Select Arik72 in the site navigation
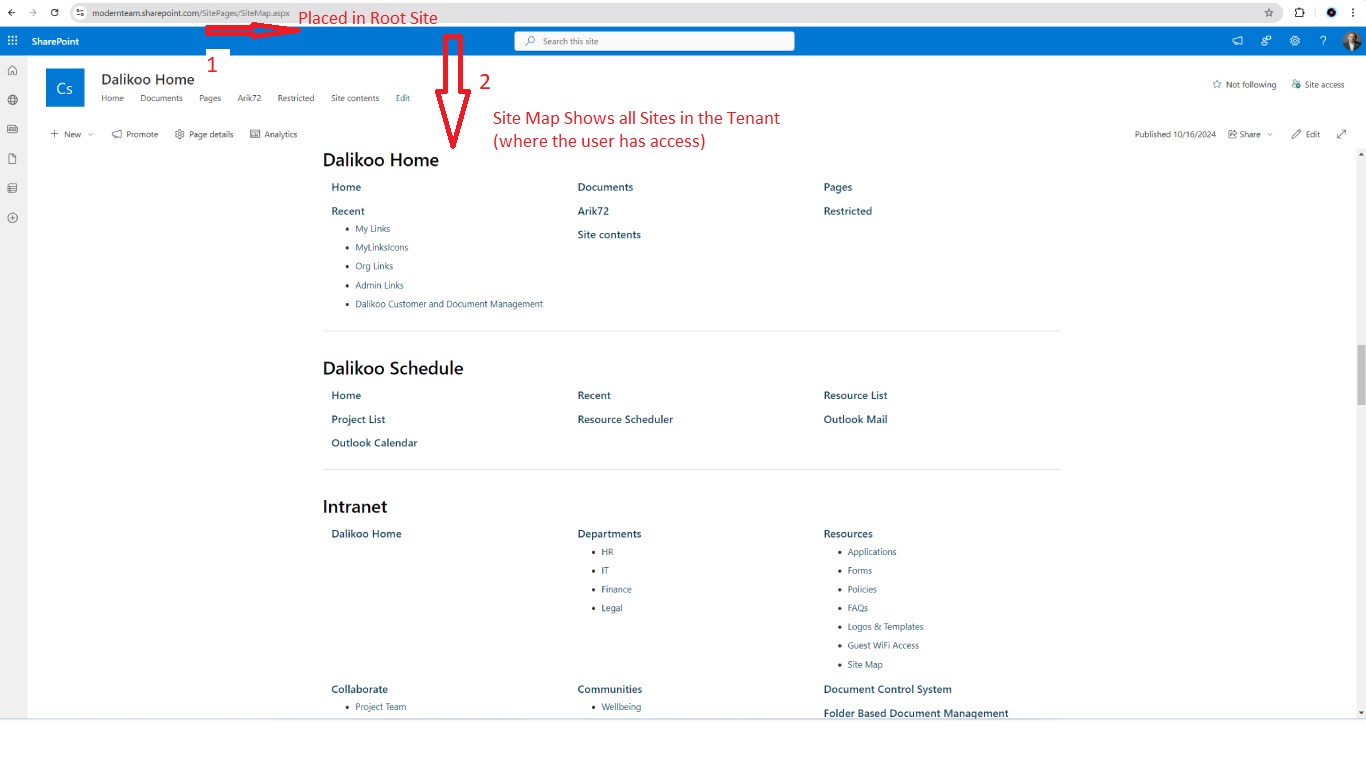Screen dimensions: 1366x768 249,98
